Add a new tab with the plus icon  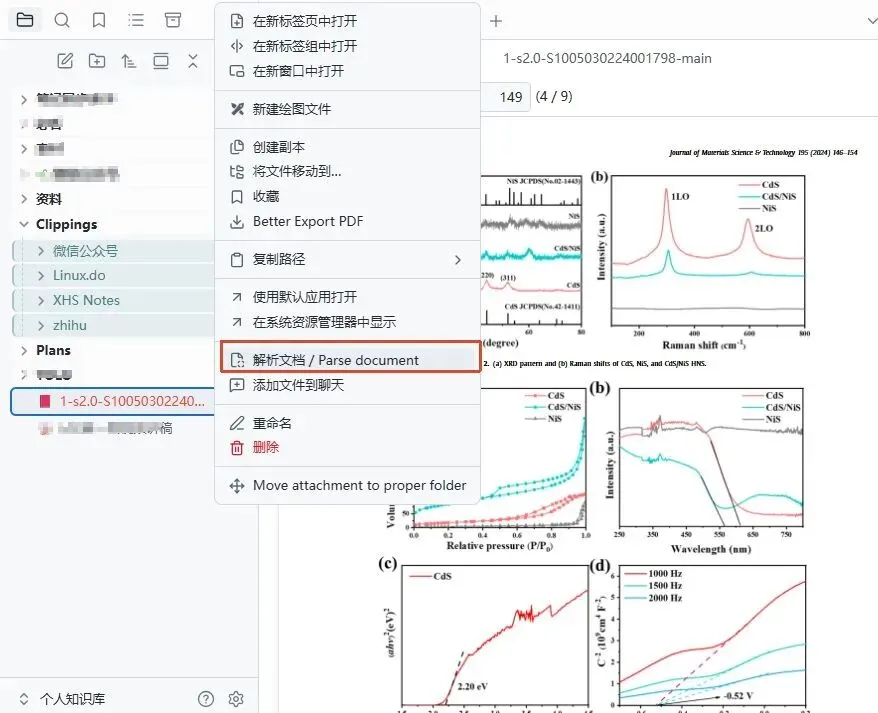(496, 21)
